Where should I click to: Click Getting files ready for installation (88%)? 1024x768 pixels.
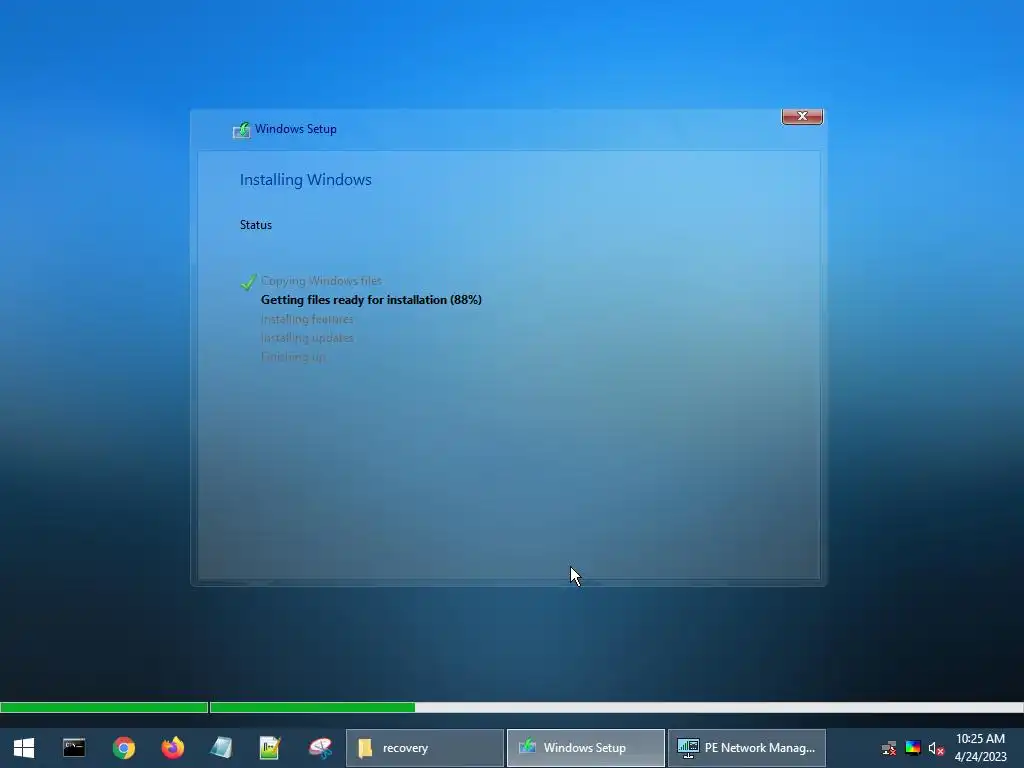(x=371, y=300)
